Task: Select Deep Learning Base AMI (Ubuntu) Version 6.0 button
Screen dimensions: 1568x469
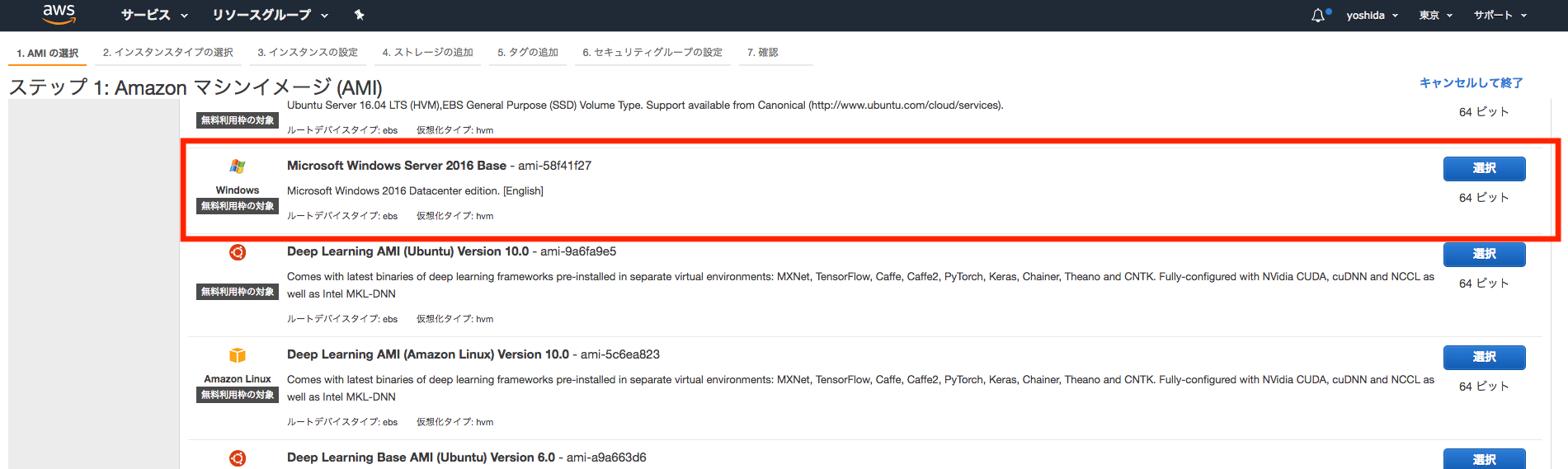Action: tap(1484, 459)
